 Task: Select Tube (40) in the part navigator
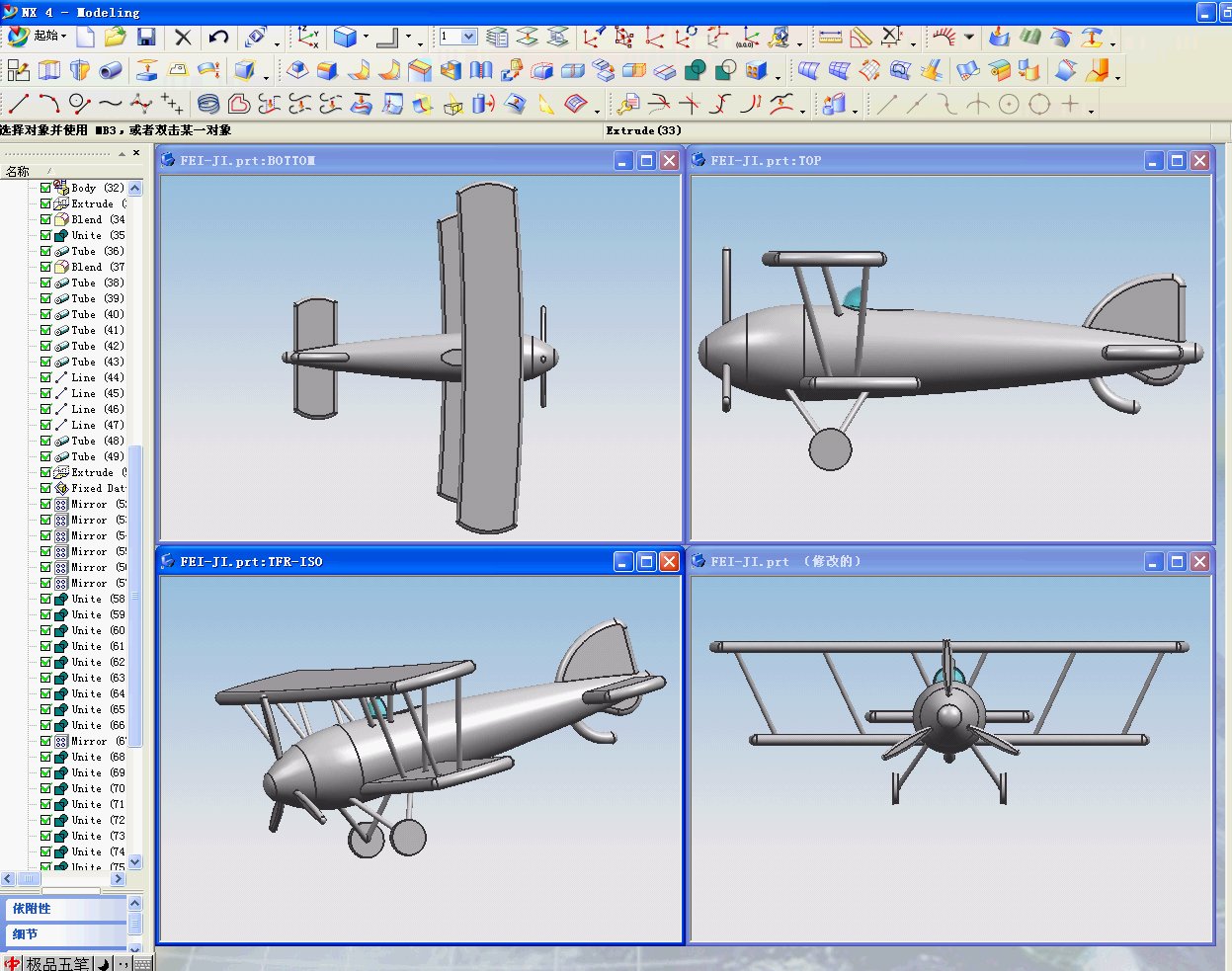click(x=97, y=314)
